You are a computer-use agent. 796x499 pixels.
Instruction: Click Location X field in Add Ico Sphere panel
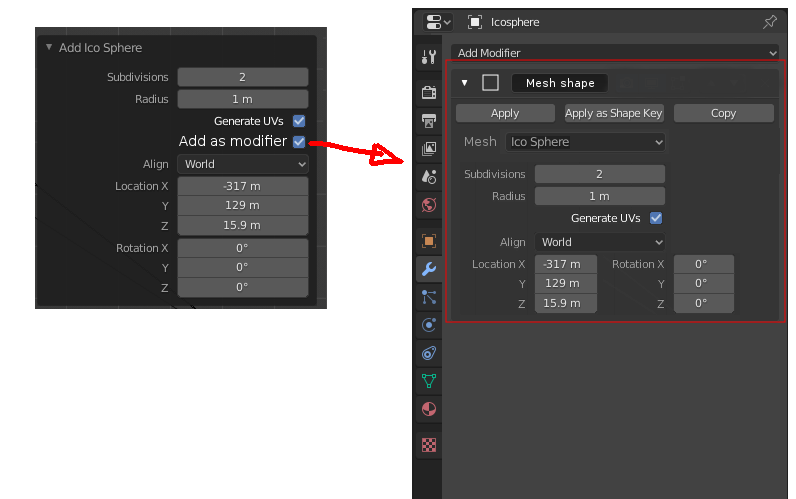(243, 186)
